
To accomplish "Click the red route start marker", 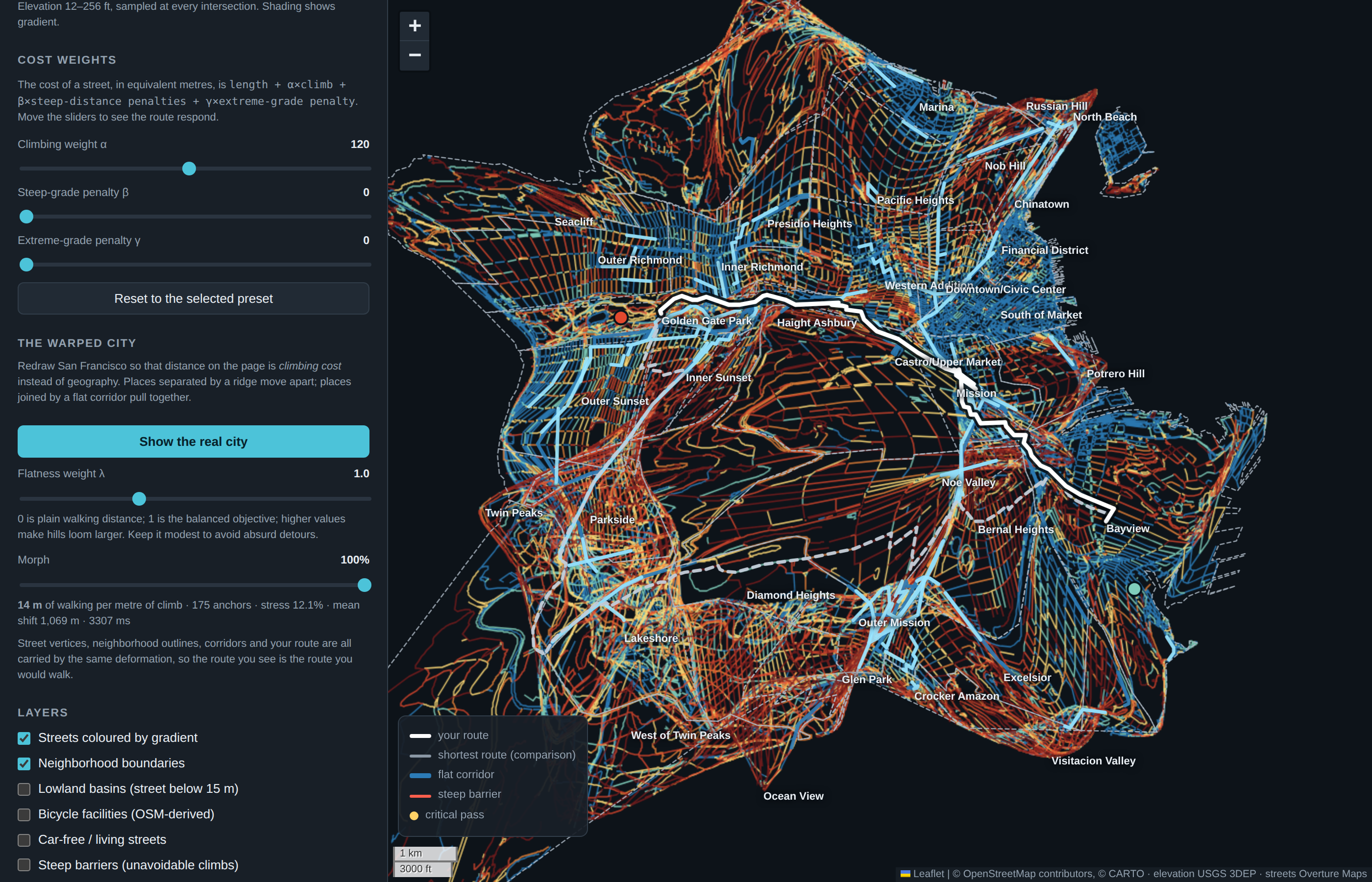I will tap(621, 318).
